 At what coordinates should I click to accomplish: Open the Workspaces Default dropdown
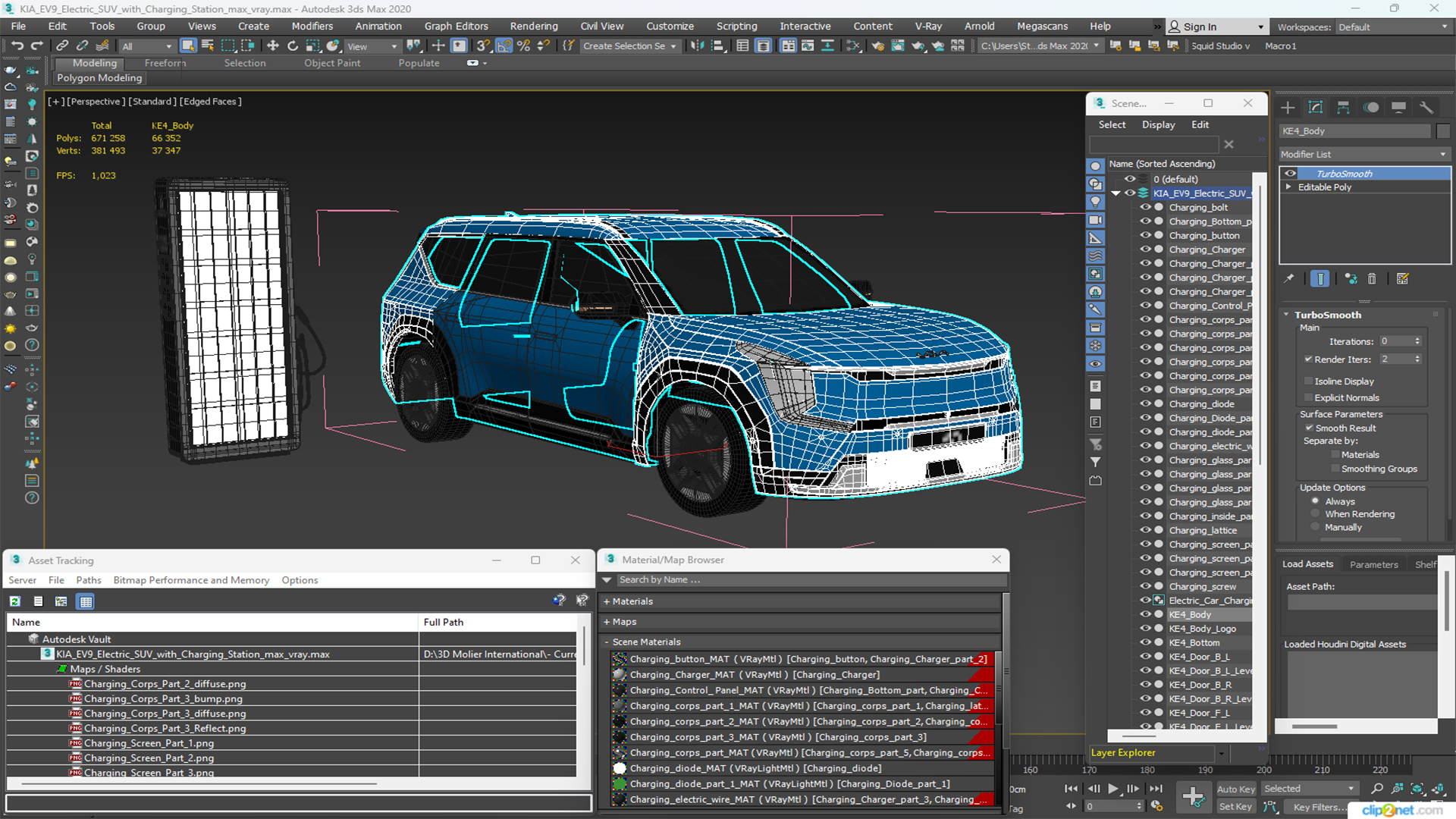(x=1393, y=27)
